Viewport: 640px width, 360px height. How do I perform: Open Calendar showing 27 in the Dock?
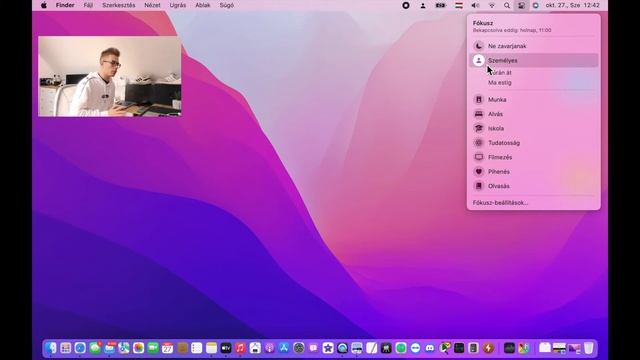(167, 348)
